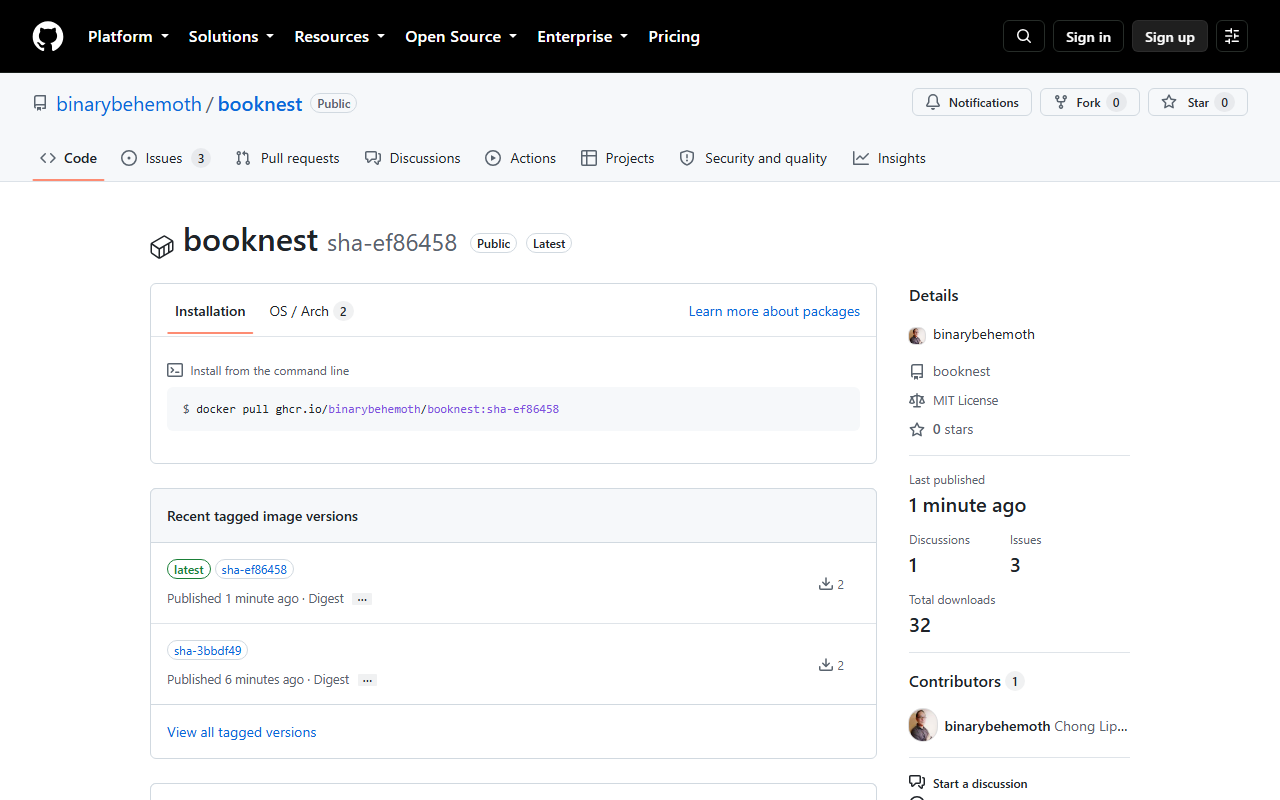Click the latest tag label

pos(189,569)
